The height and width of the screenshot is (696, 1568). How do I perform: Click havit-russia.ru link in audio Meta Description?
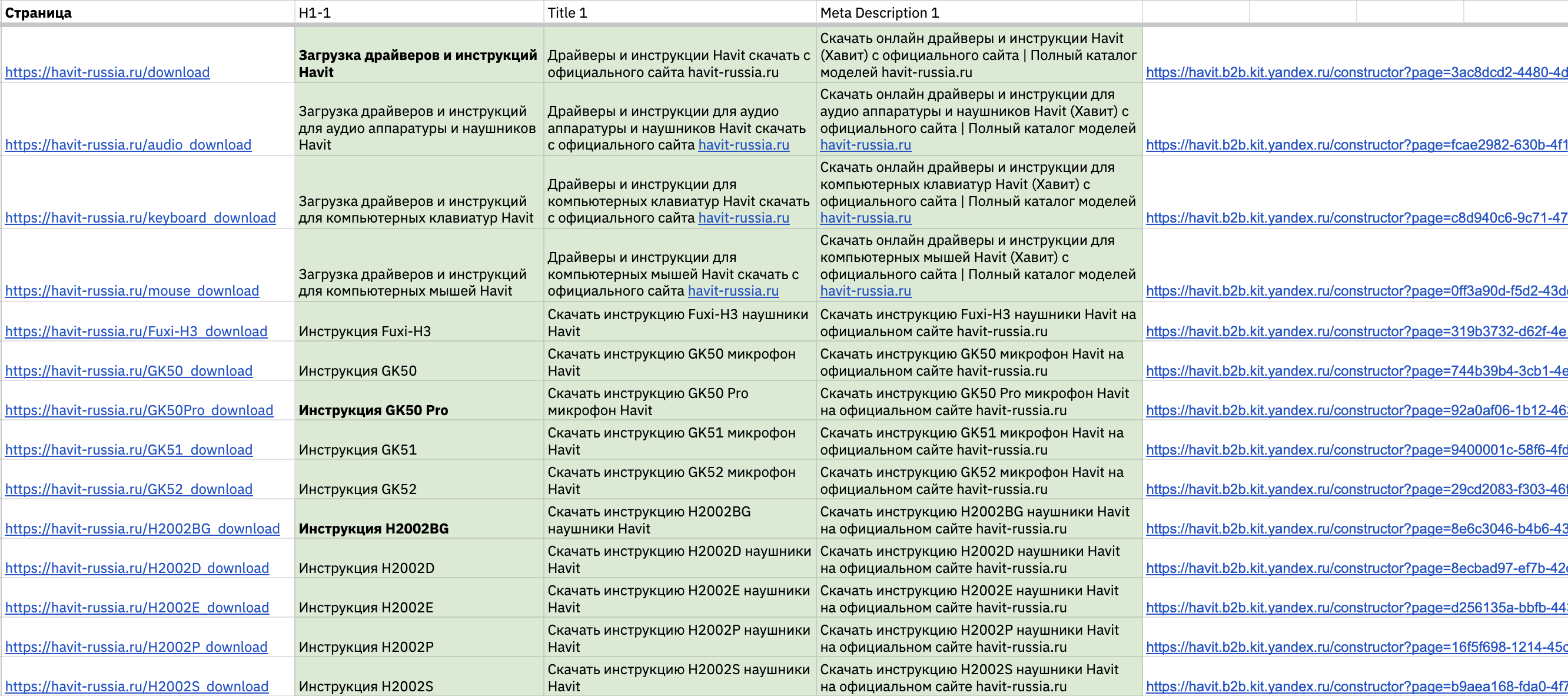pyautogui.click(x=866, y=144)
